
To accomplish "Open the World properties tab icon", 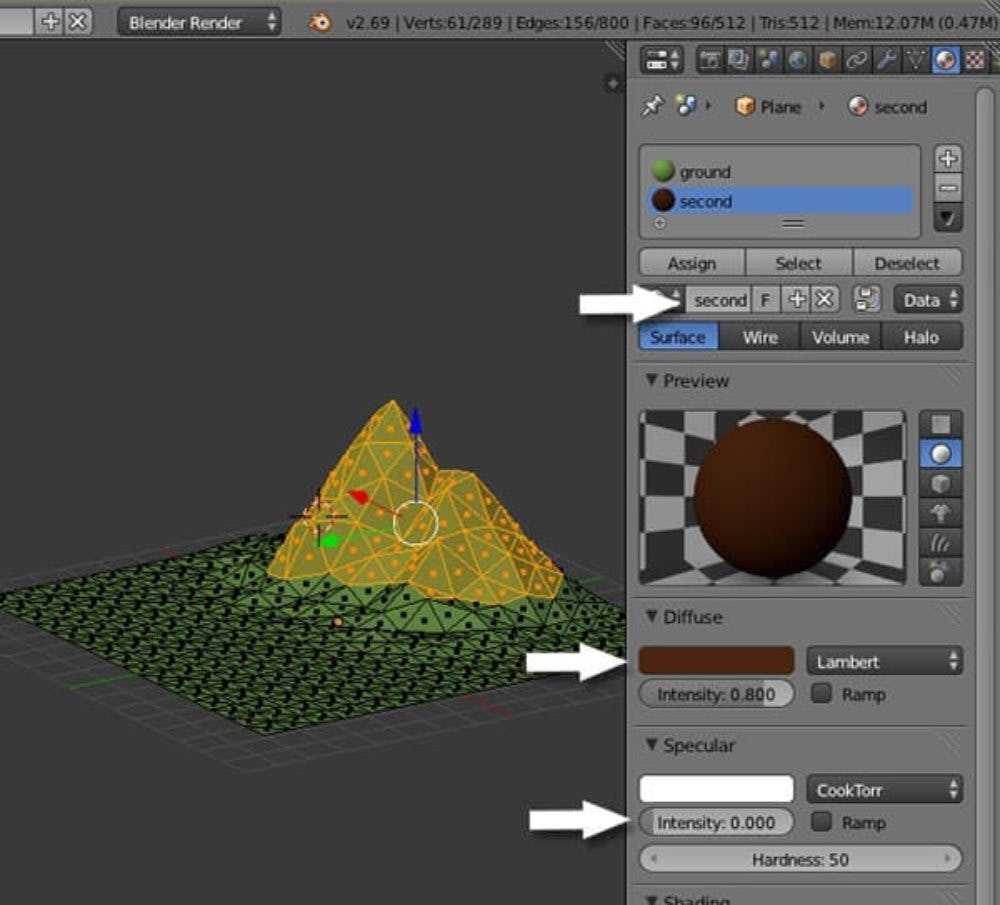I will pos(798,61).
